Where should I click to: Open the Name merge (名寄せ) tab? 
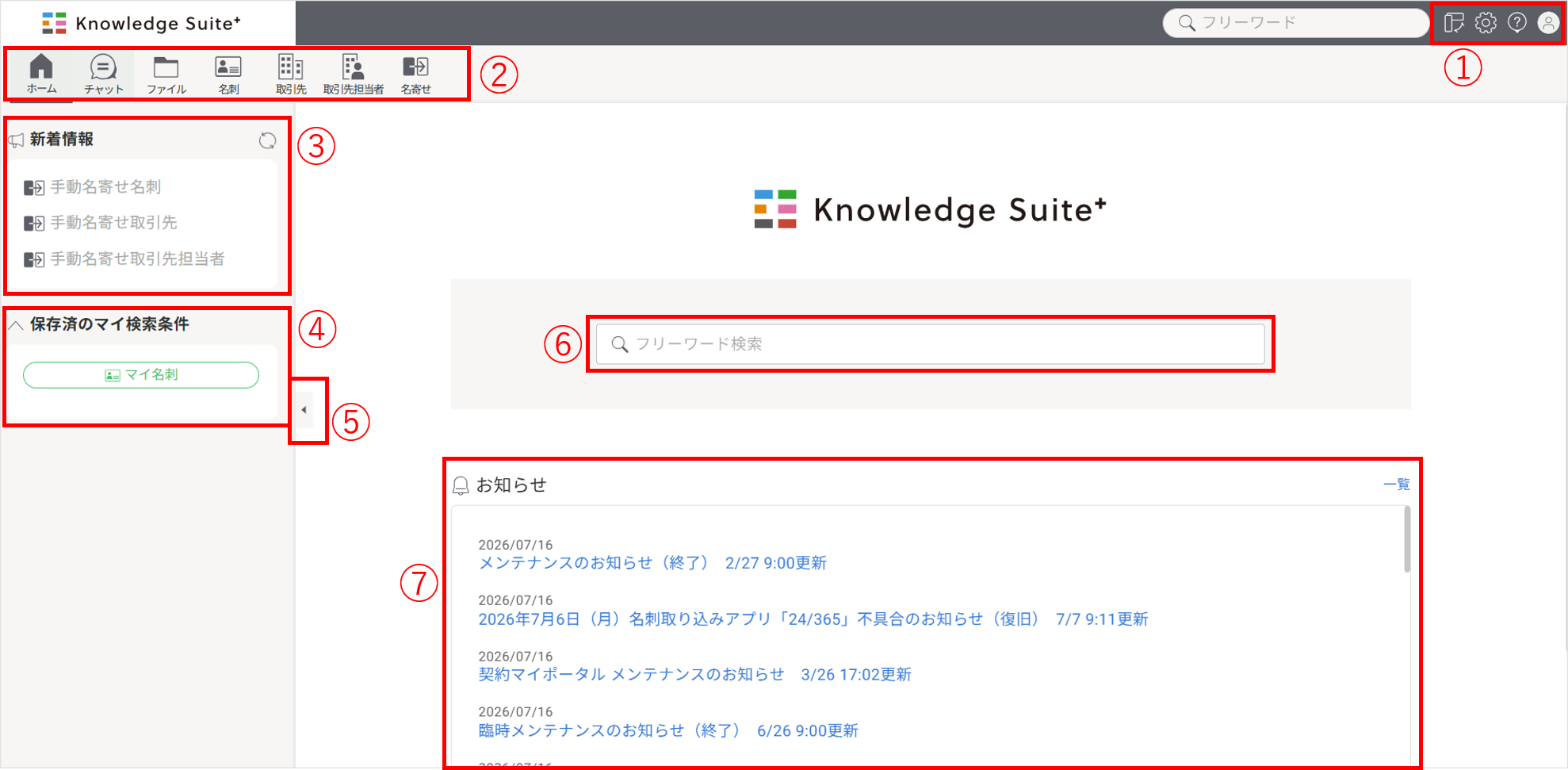[x=415, y=75]
